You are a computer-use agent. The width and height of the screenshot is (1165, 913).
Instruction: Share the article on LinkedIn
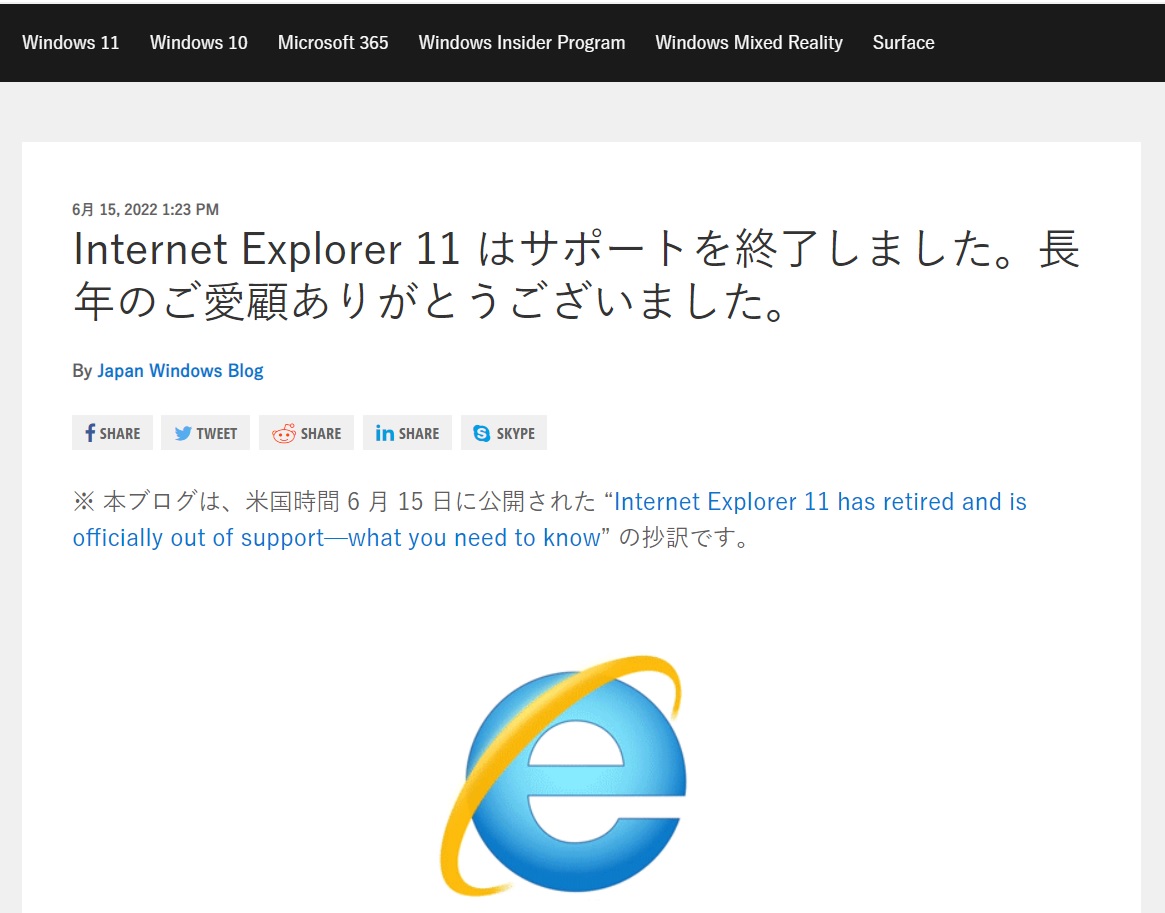pos(407,432)
